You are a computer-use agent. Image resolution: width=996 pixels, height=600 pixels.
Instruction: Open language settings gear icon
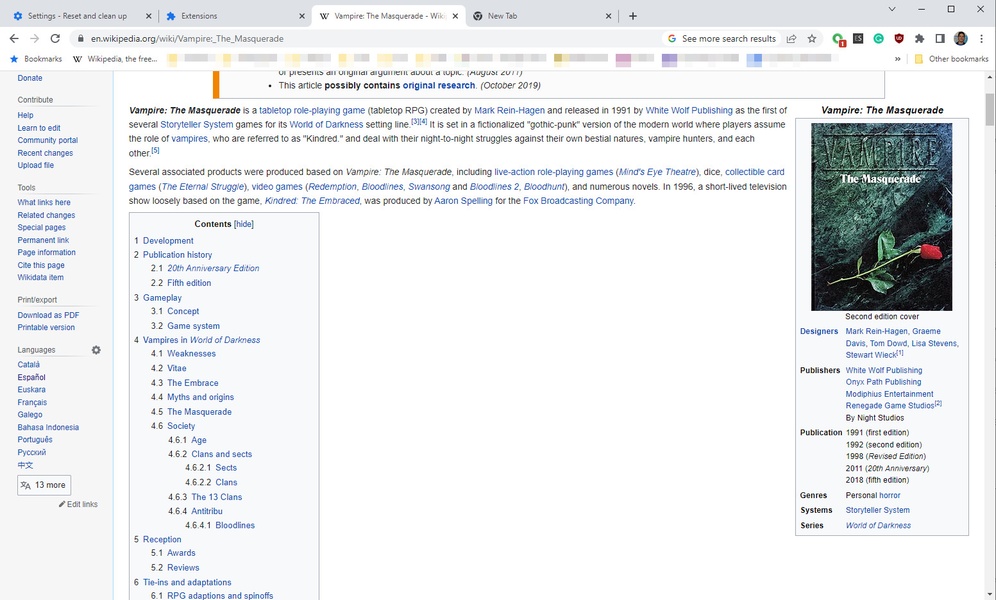[x=96, y=350]
